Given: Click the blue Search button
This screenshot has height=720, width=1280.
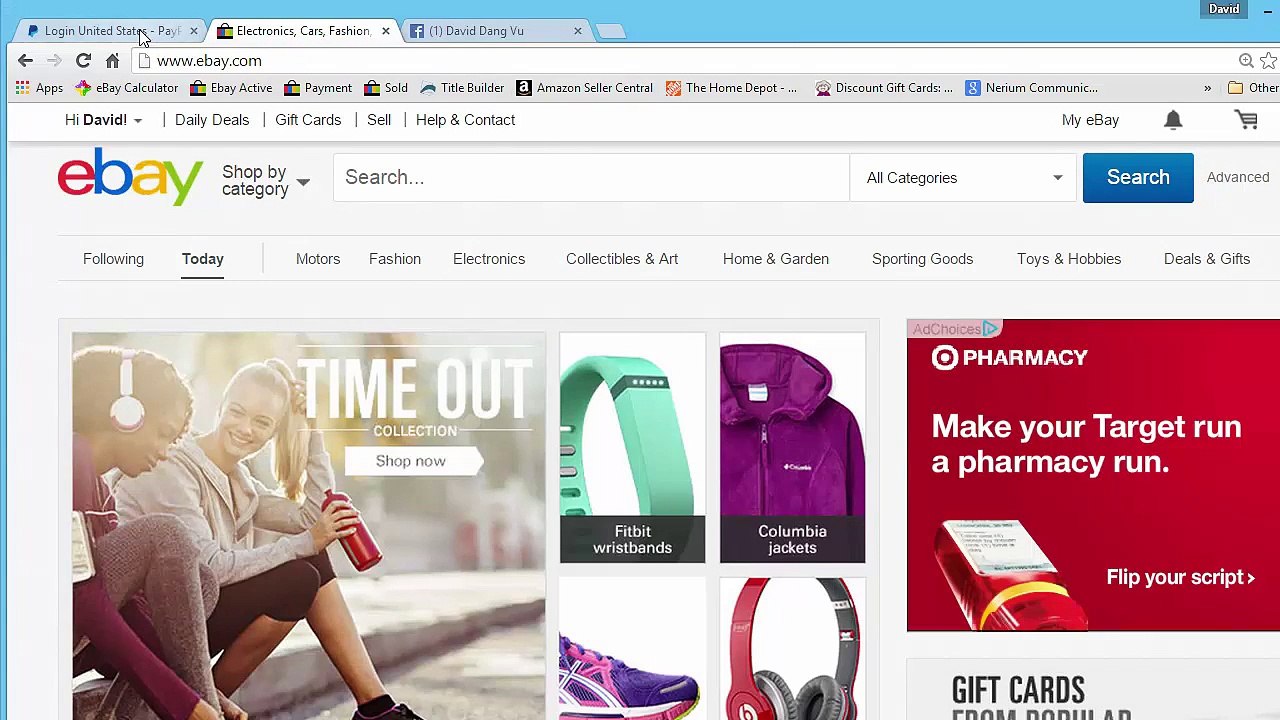Looking at the screenshot, I should [x=1138, y=178].
